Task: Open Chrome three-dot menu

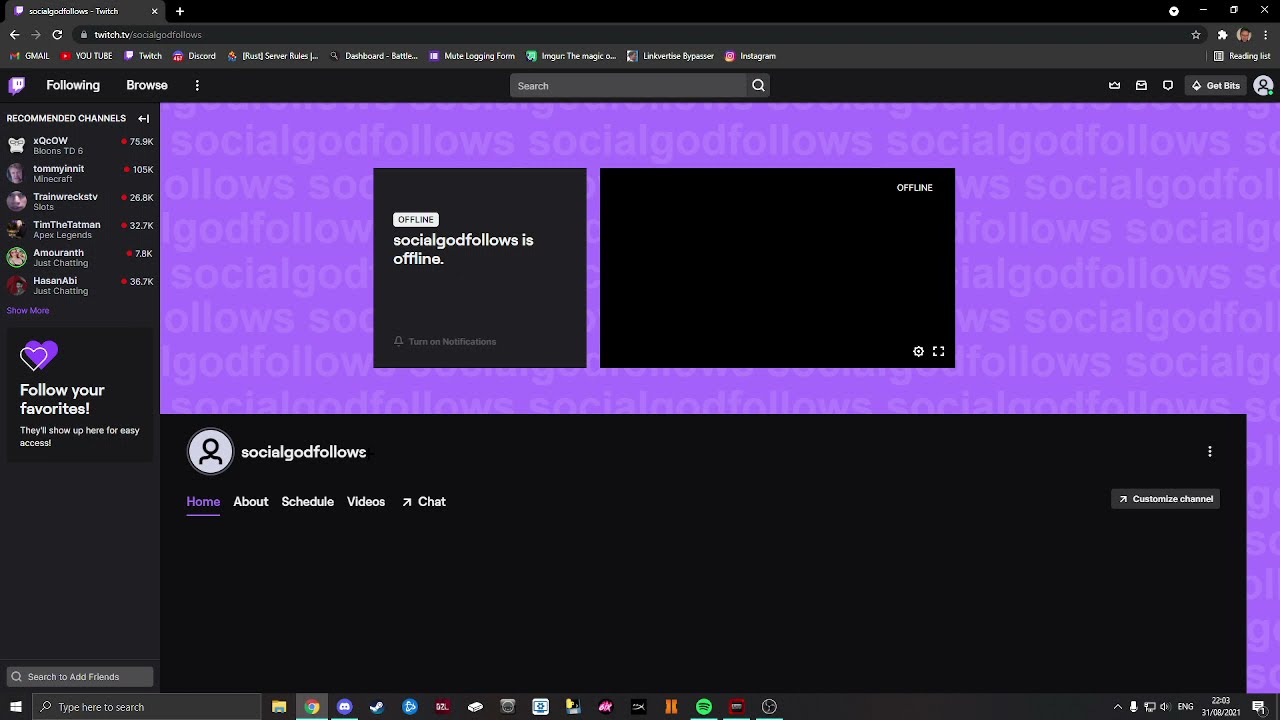Action: (x=1266, y=34)
